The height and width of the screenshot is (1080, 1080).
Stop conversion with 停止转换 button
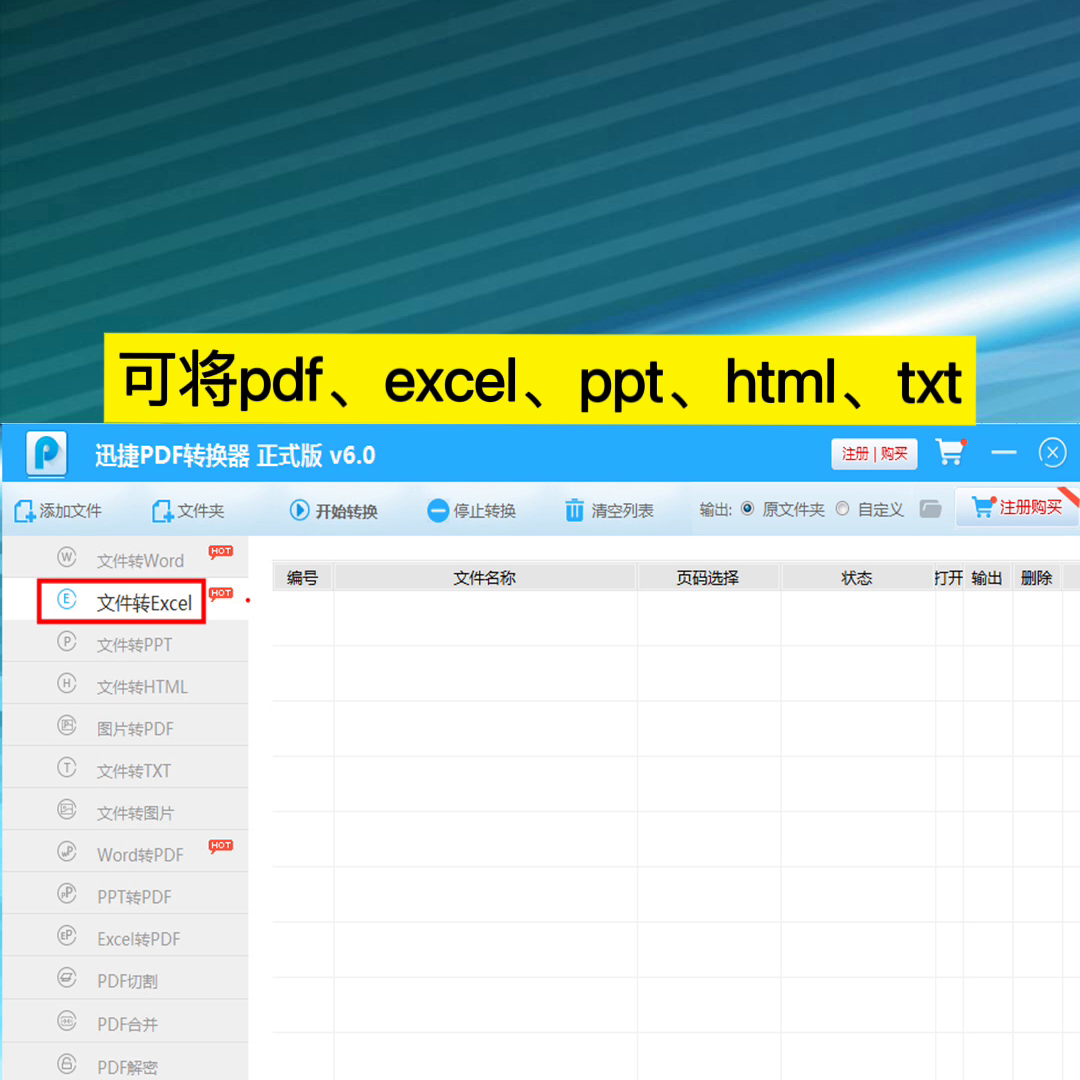coord(471,511)
